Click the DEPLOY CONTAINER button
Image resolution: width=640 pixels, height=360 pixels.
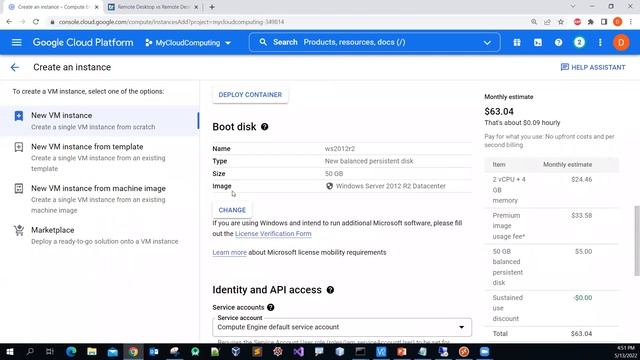tap(250, 95)
